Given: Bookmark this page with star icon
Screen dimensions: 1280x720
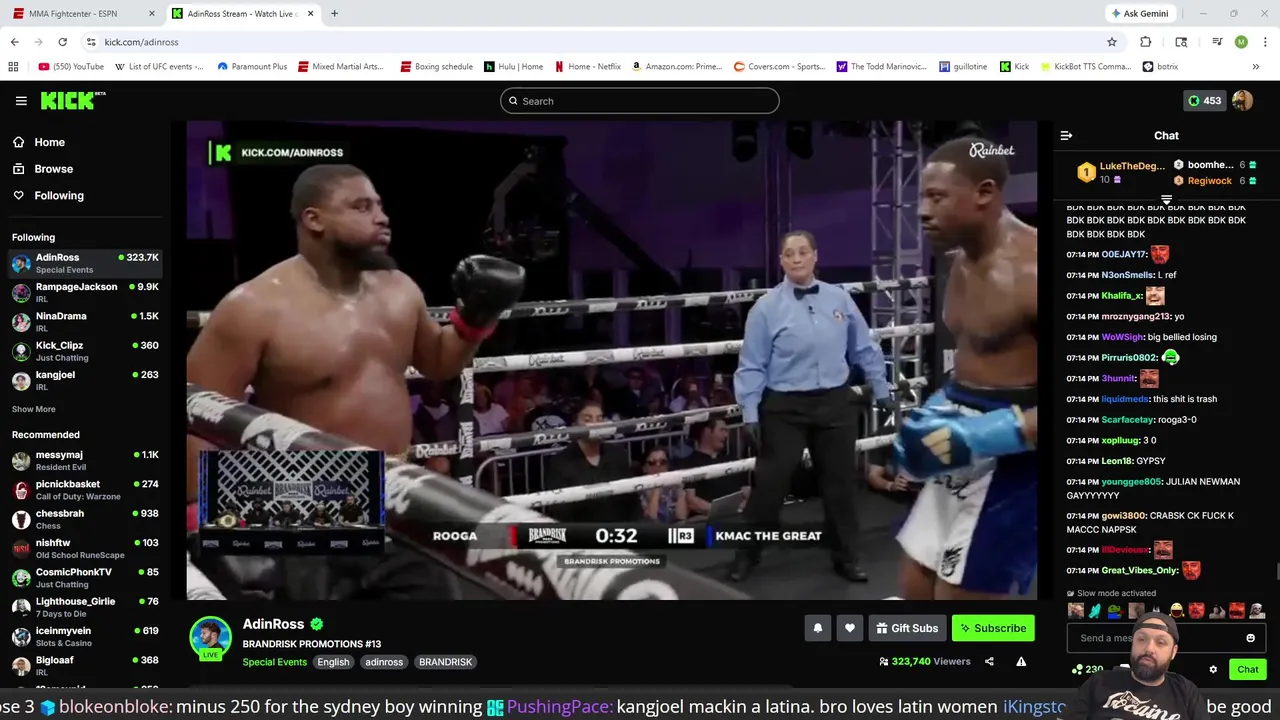Looking at the screenshot, I should click(x=1111, y=42).
